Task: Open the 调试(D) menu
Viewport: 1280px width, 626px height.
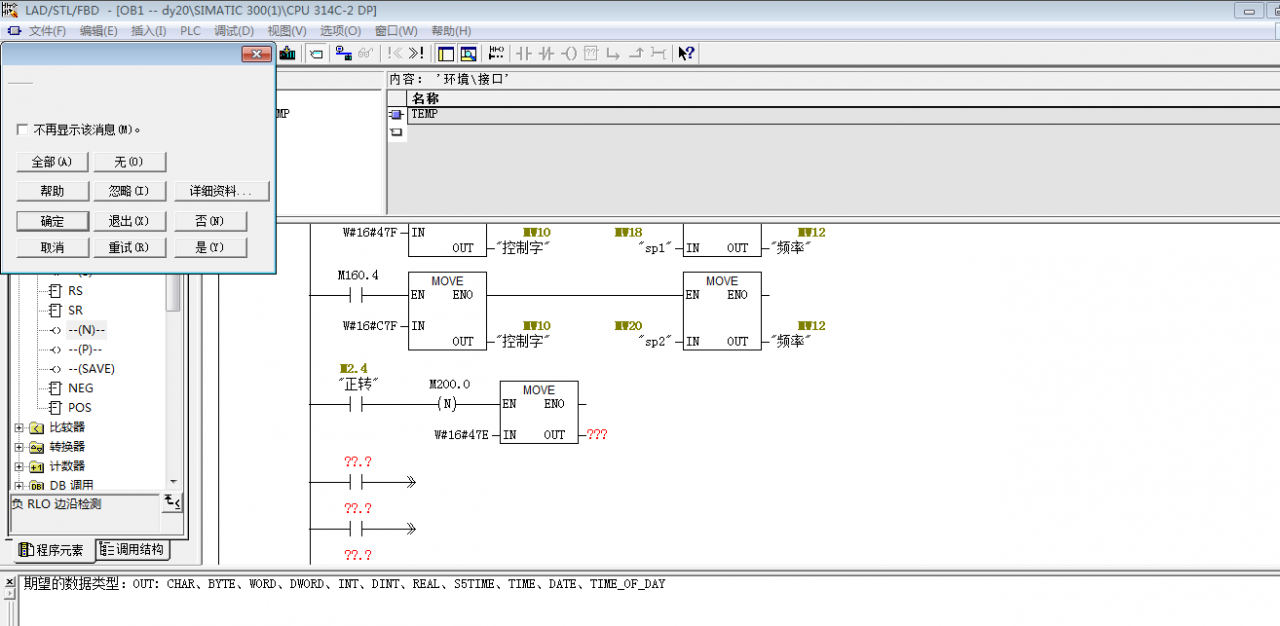Action: click(234, 31)
